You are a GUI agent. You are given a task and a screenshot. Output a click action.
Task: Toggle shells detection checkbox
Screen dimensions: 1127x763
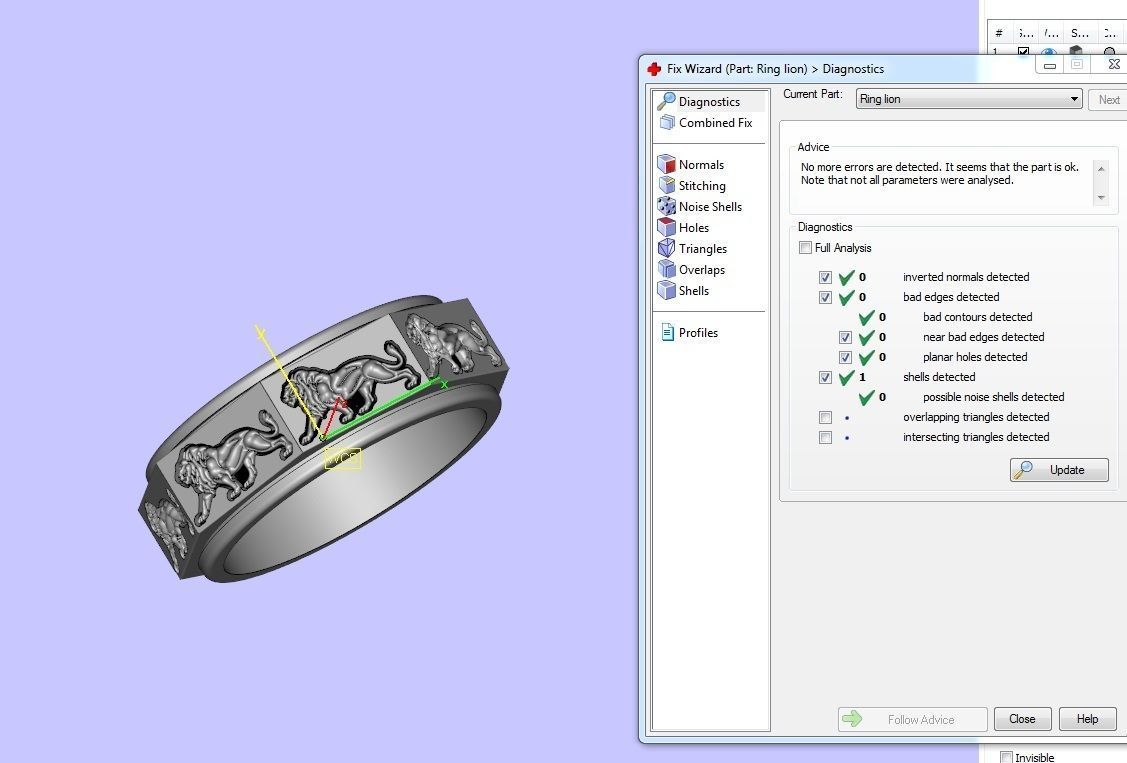pos(825,377)
